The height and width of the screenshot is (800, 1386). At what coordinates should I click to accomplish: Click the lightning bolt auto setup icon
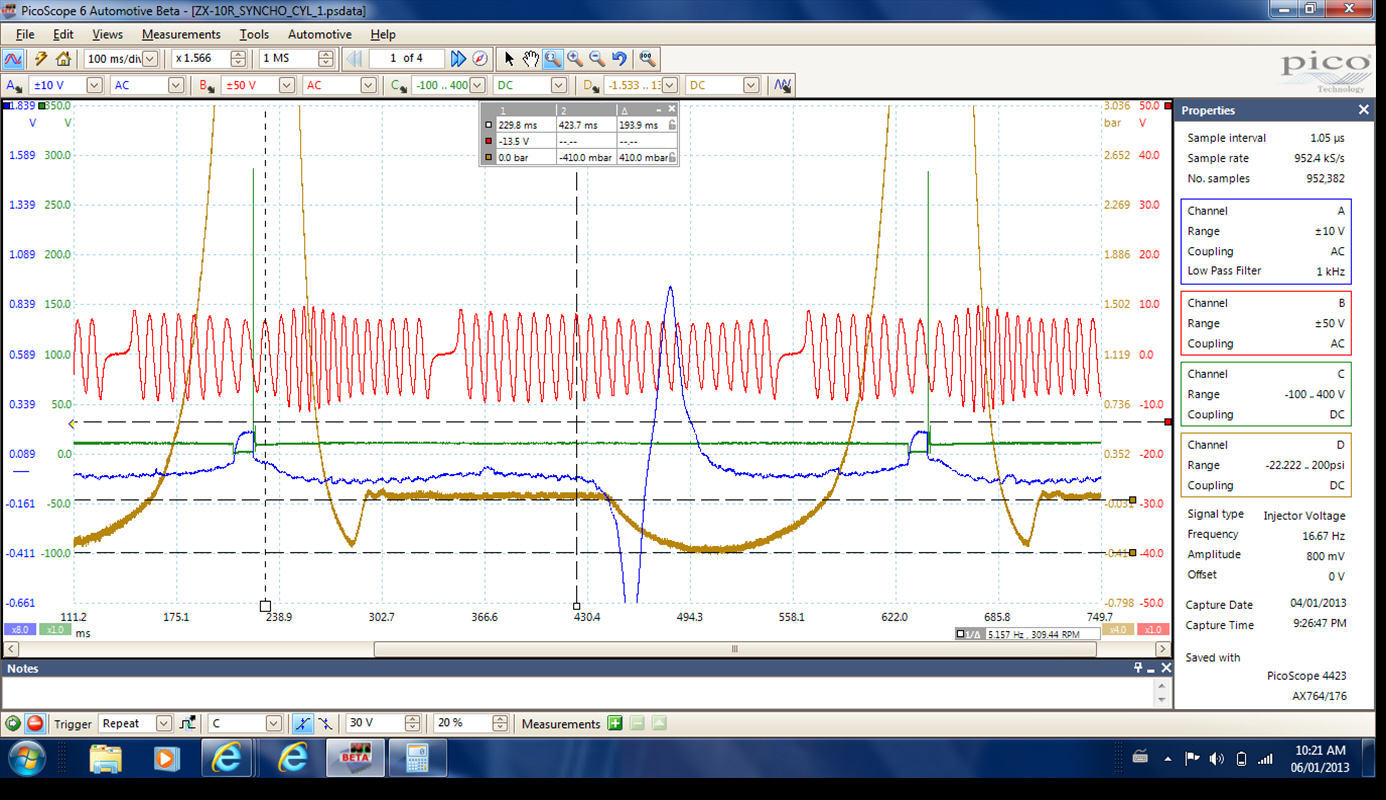click(41, 59)
